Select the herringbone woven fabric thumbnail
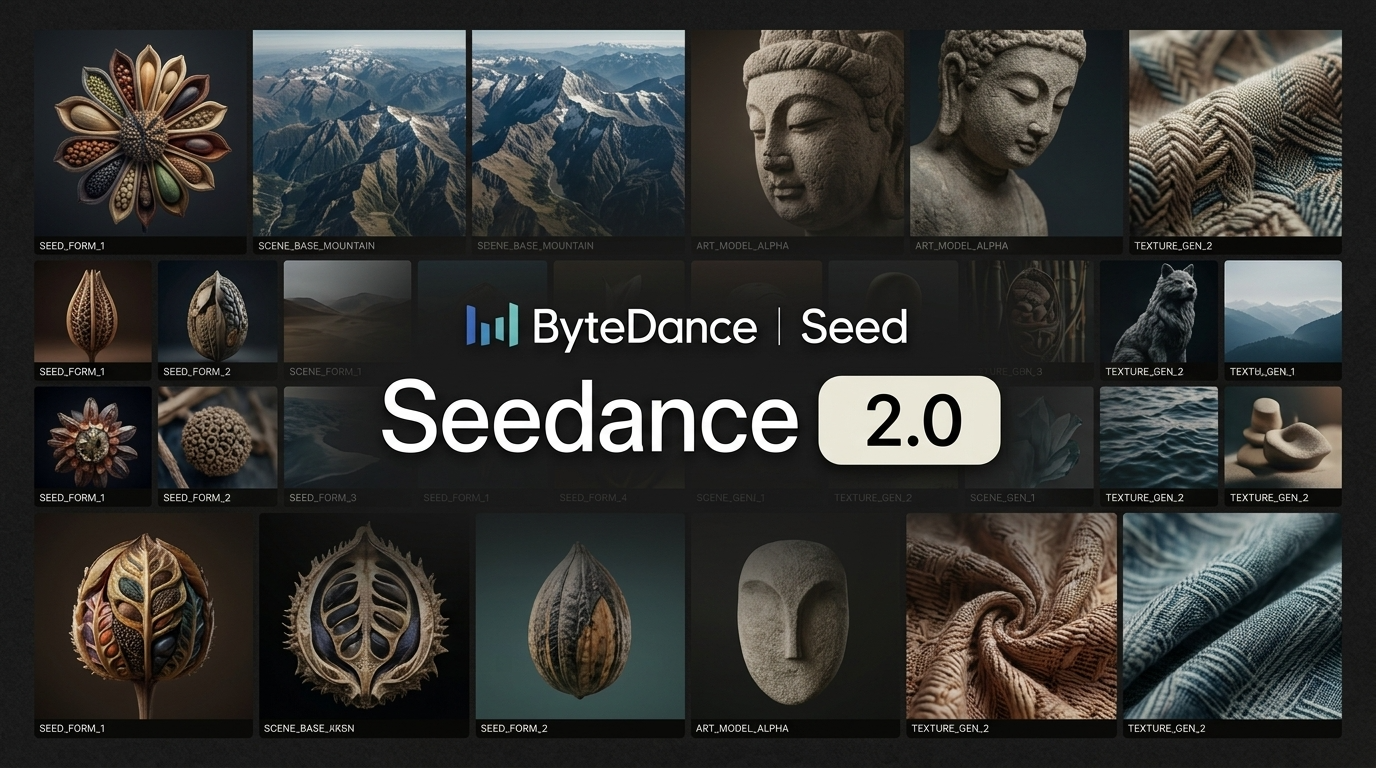 [x=1235, y=133]
